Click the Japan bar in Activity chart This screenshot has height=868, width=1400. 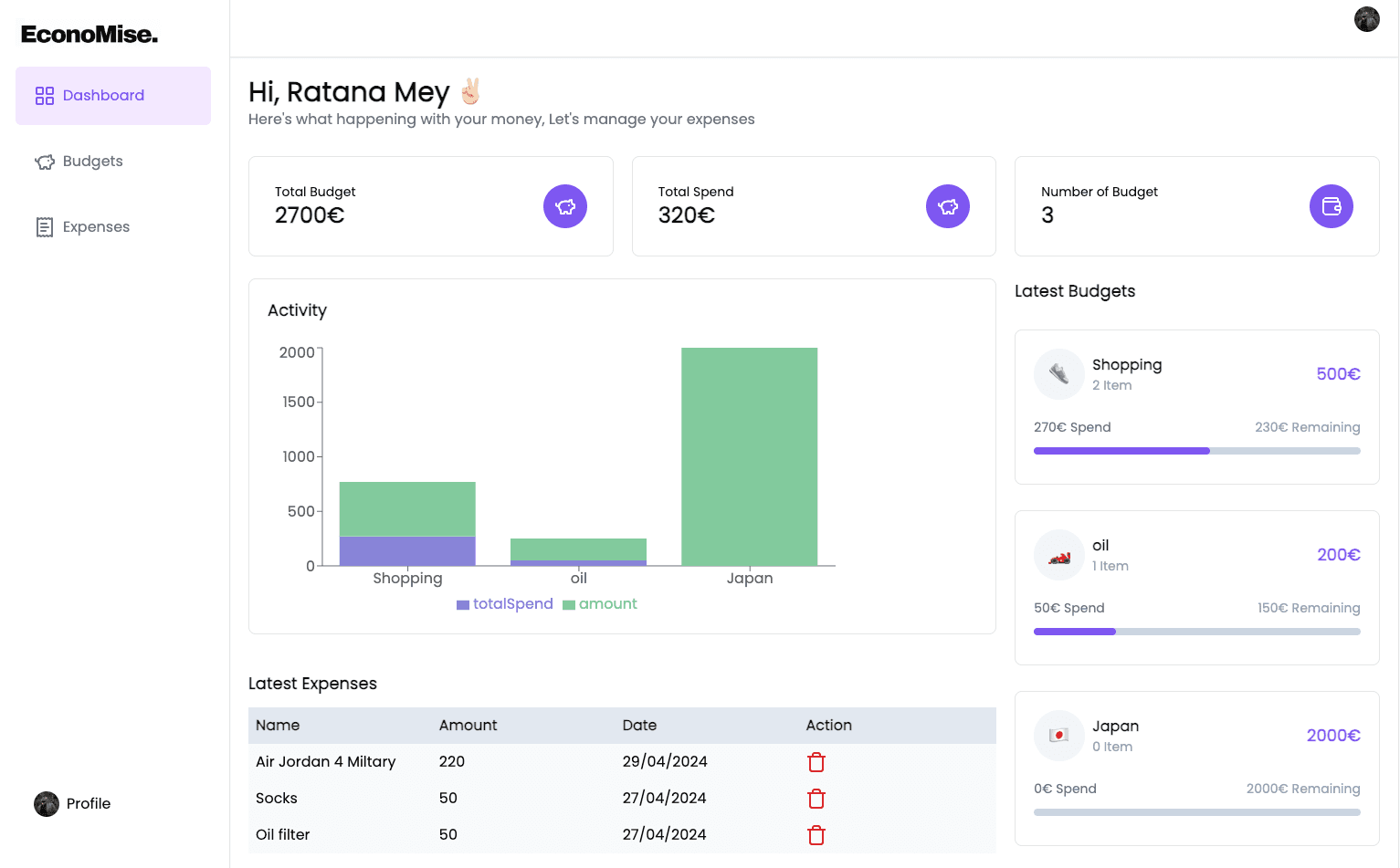[x=749, y=456]
